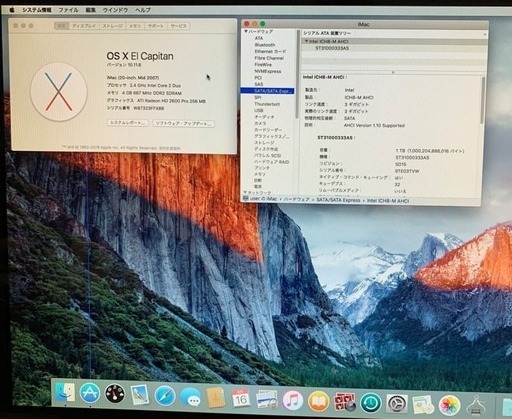
Task: Switch to the メモリ tab
Action: [135, 26]
